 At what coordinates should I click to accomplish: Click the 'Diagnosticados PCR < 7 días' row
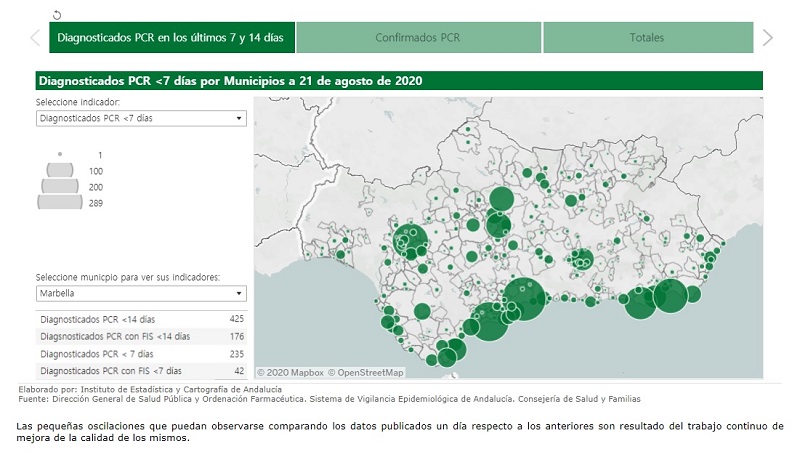point(141,354)
